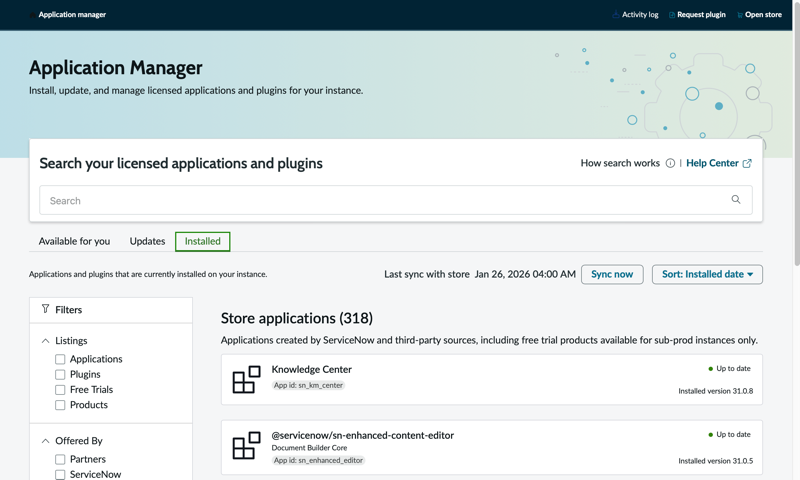Collapse the Offered By filter section

coord(45,441)
